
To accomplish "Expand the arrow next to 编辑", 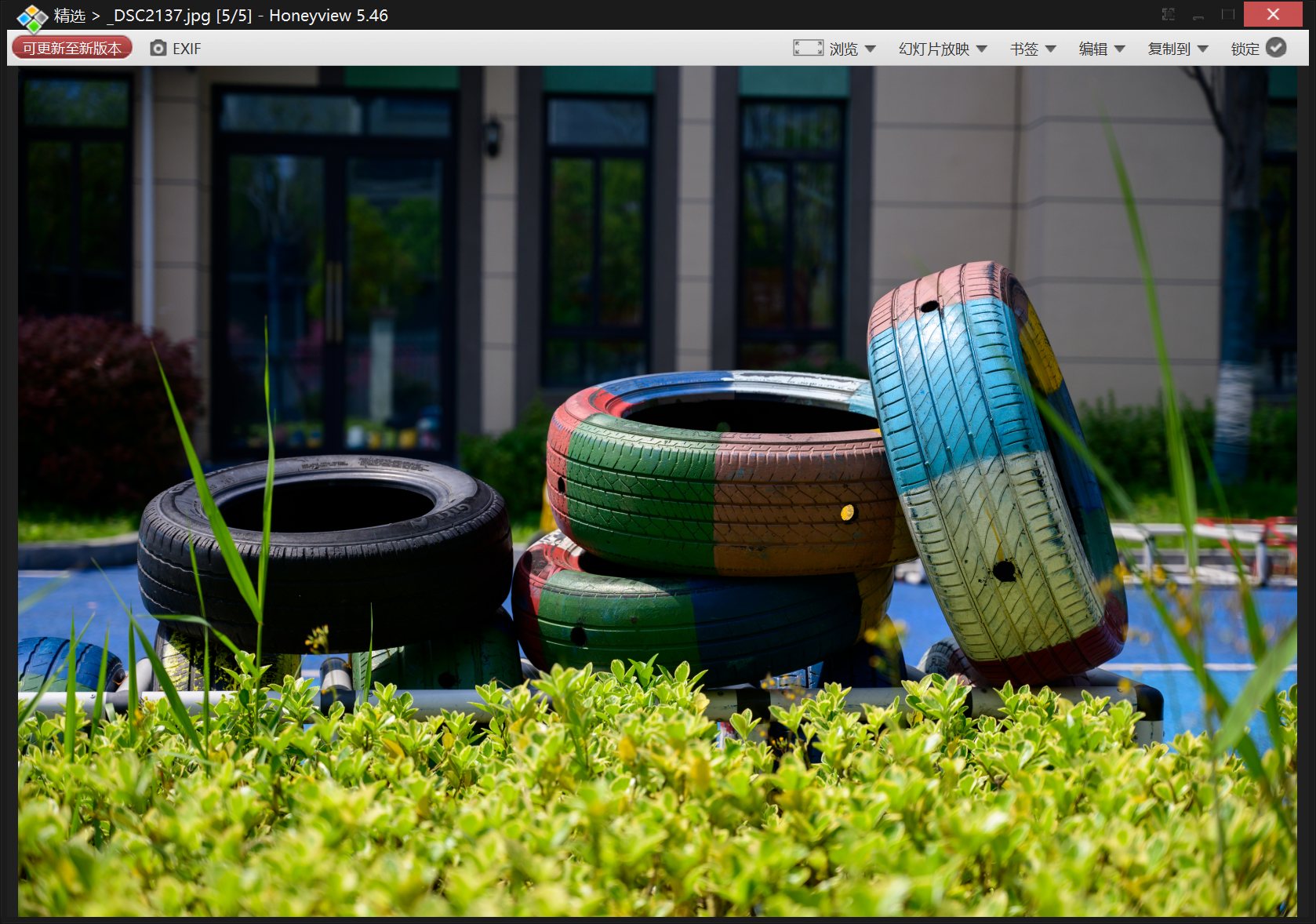I will [x=1120, y=49].
